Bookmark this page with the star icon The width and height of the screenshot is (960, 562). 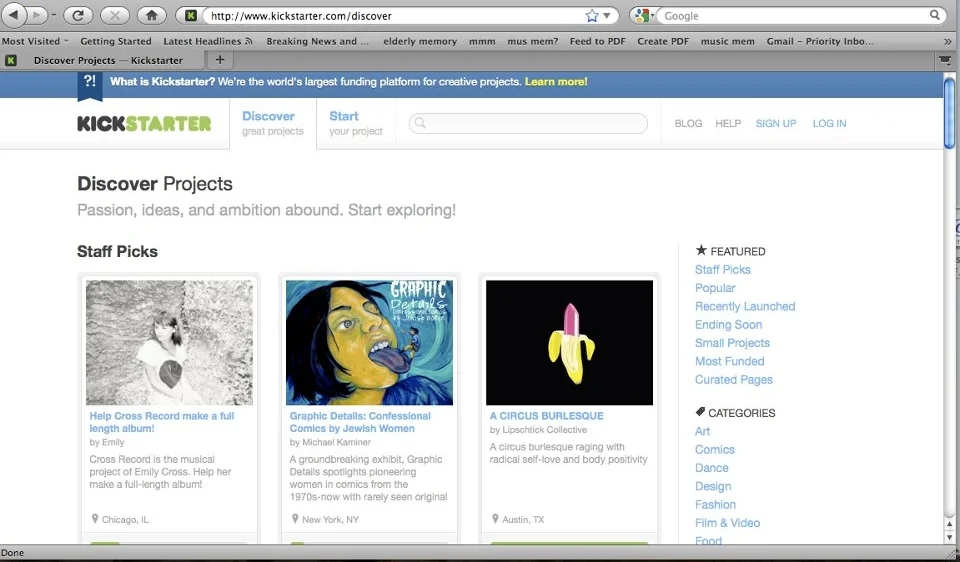[591, 16]
